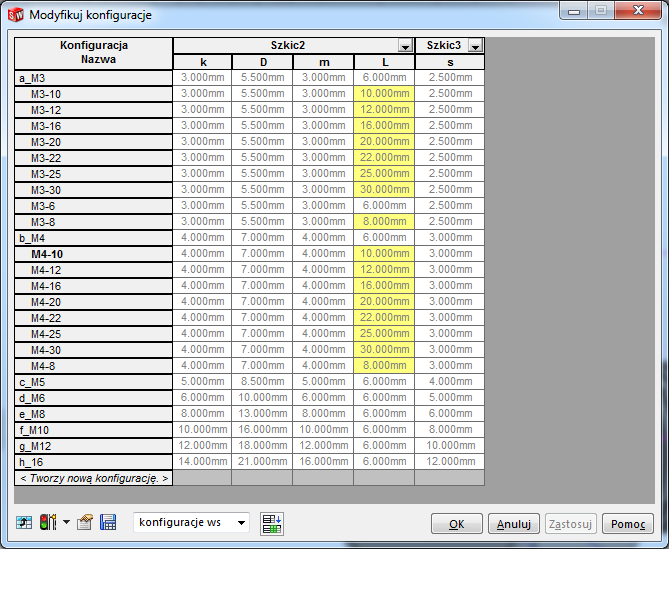Image resolution: width=669 pixels, height=600 pixels.
Task: Click the traffic light rebuild configurations icon
Action: pos(48,522)
